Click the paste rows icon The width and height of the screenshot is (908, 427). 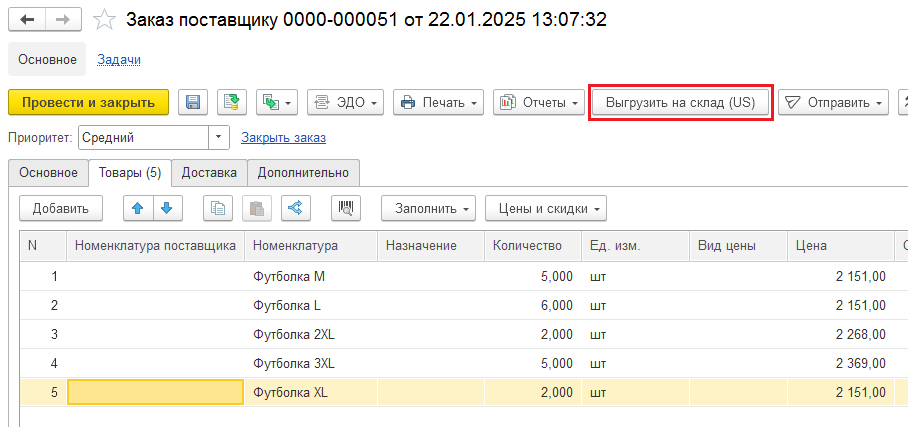[257, 208]
